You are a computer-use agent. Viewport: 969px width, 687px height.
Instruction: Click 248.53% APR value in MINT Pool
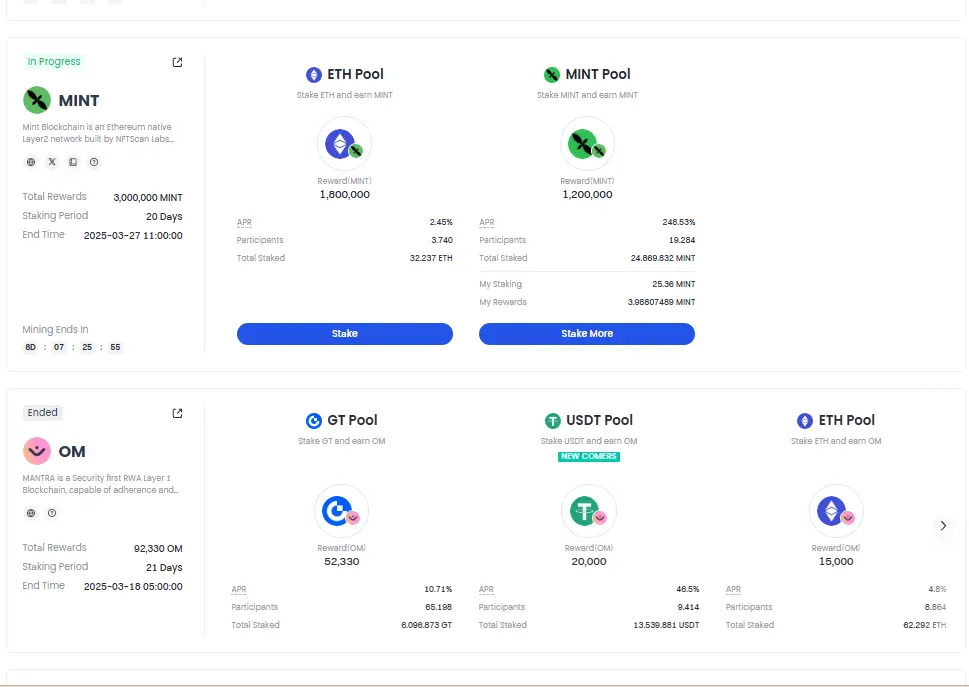(679, 222)
